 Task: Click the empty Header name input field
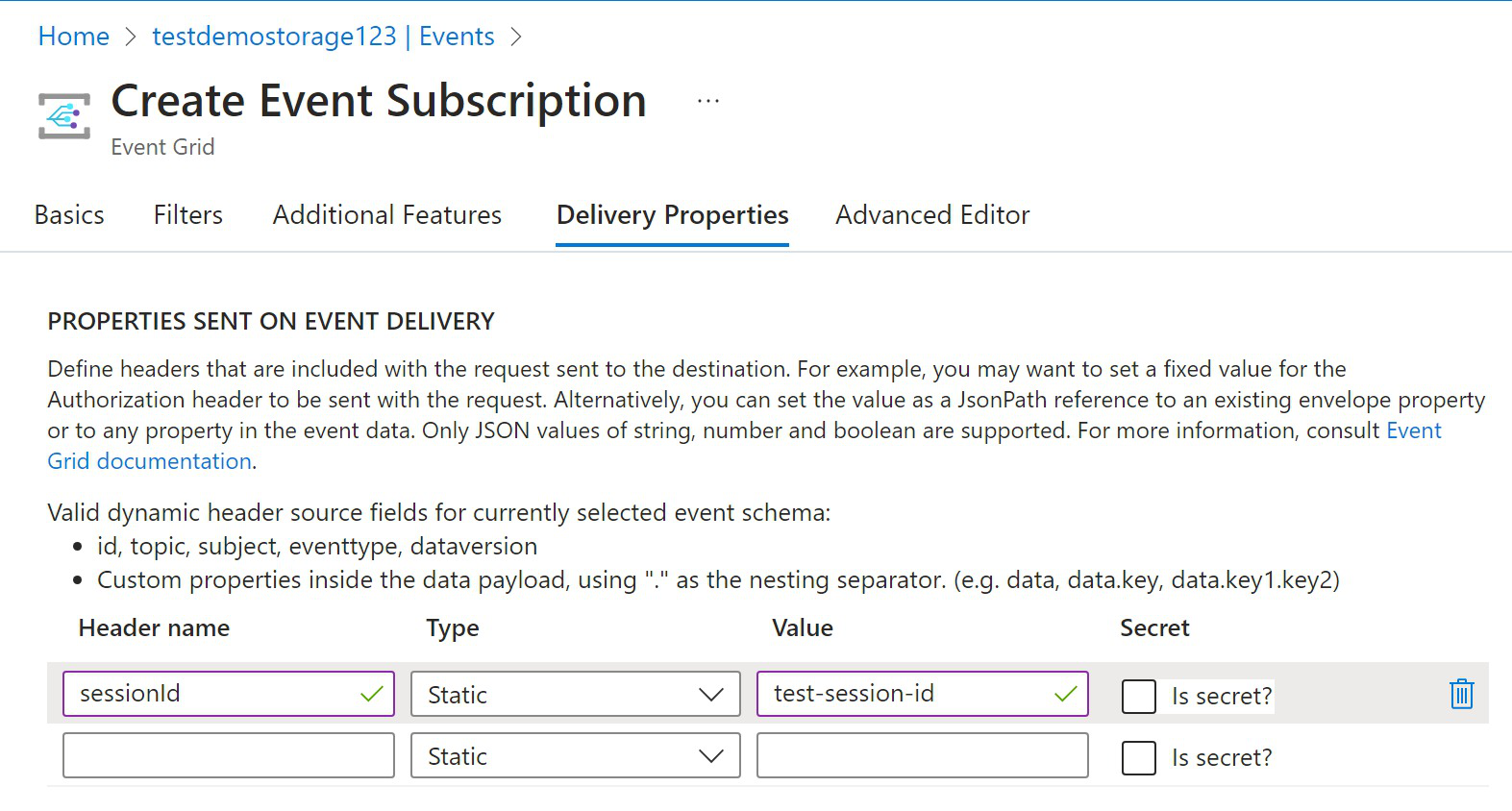[228, 755]
